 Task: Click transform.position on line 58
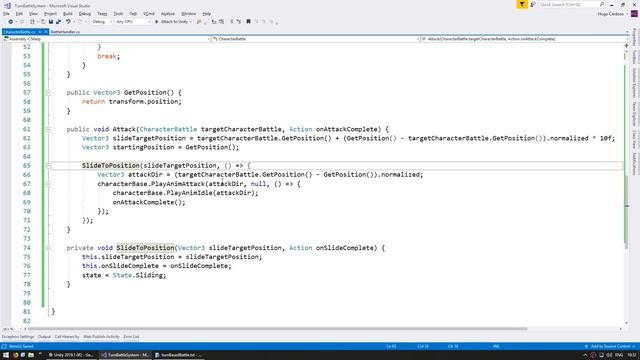point(143,102)
